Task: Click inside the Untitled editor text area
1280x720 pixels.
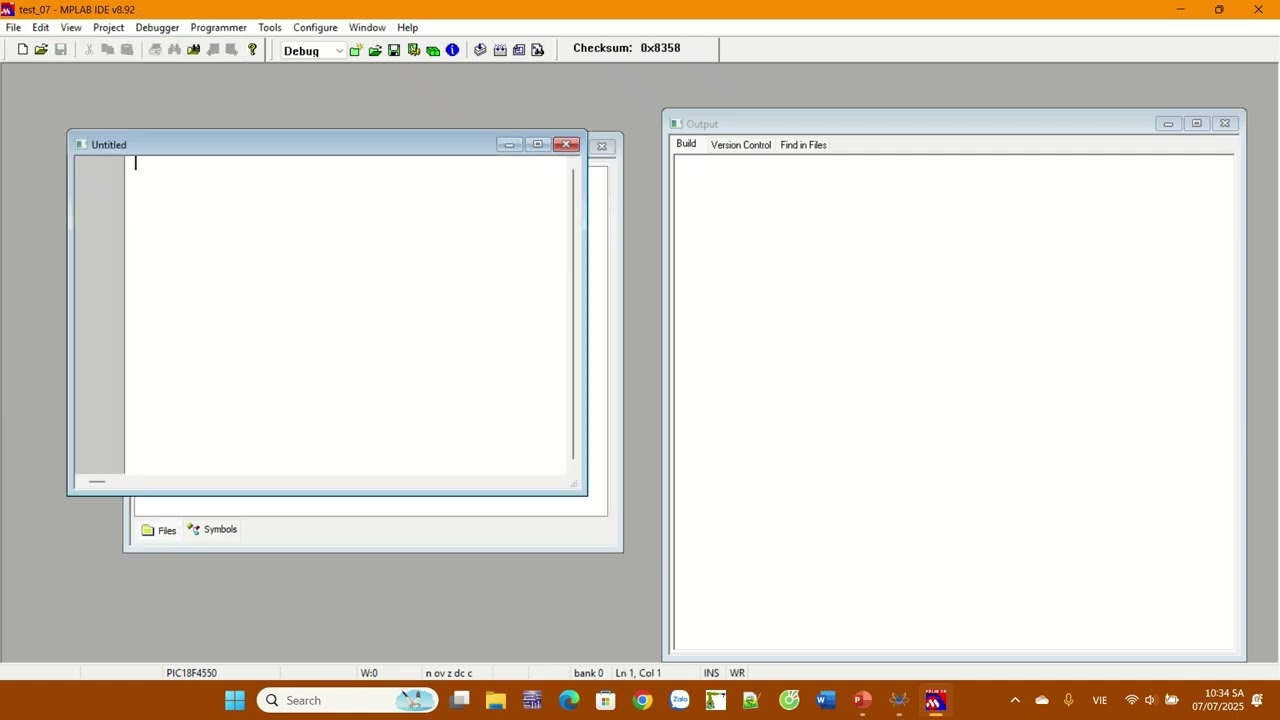Action: pyautogui.click(x=348, y=315)
